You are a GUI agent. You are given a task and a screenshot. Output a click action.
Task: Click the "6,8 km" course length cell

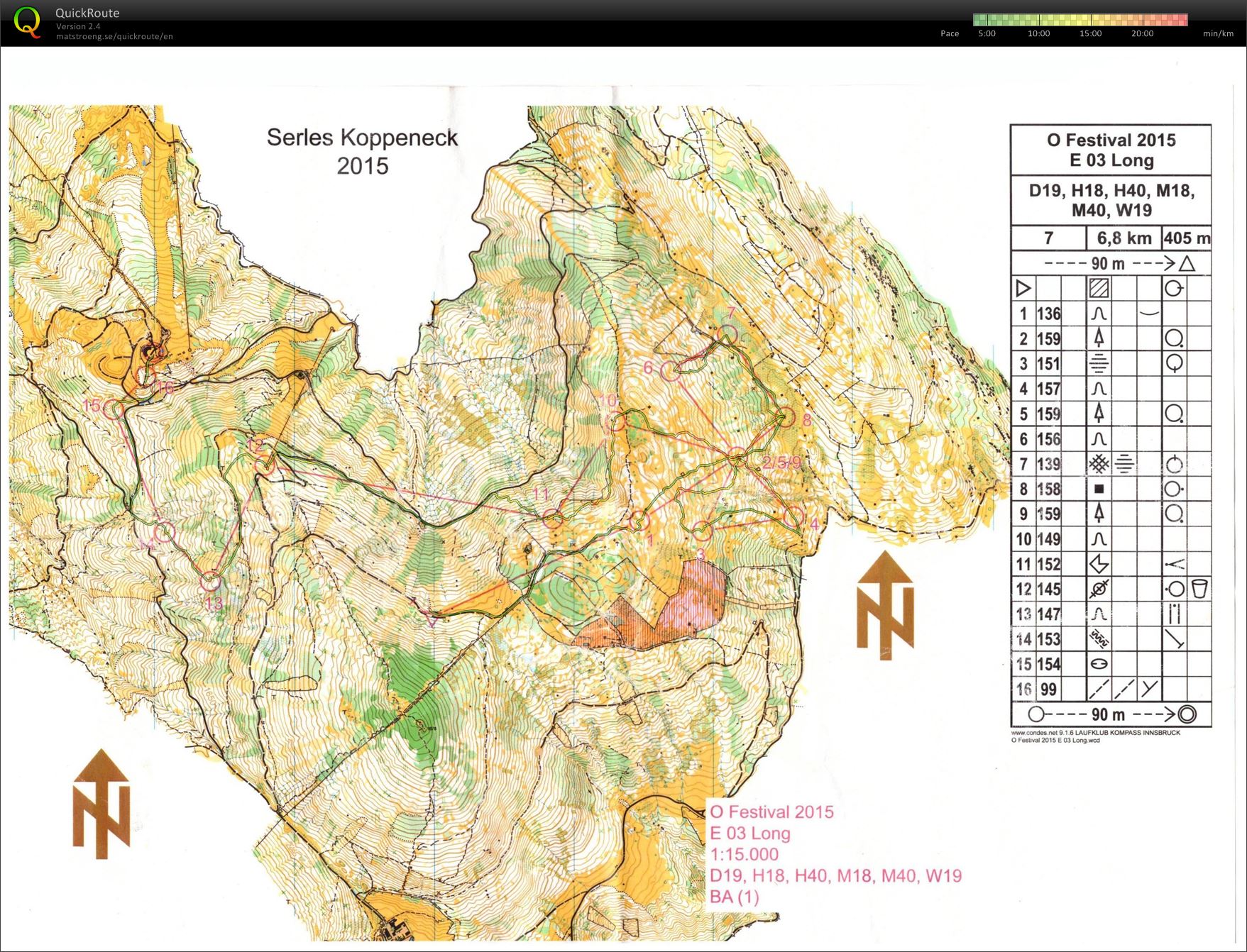[x=1124, y=238]
